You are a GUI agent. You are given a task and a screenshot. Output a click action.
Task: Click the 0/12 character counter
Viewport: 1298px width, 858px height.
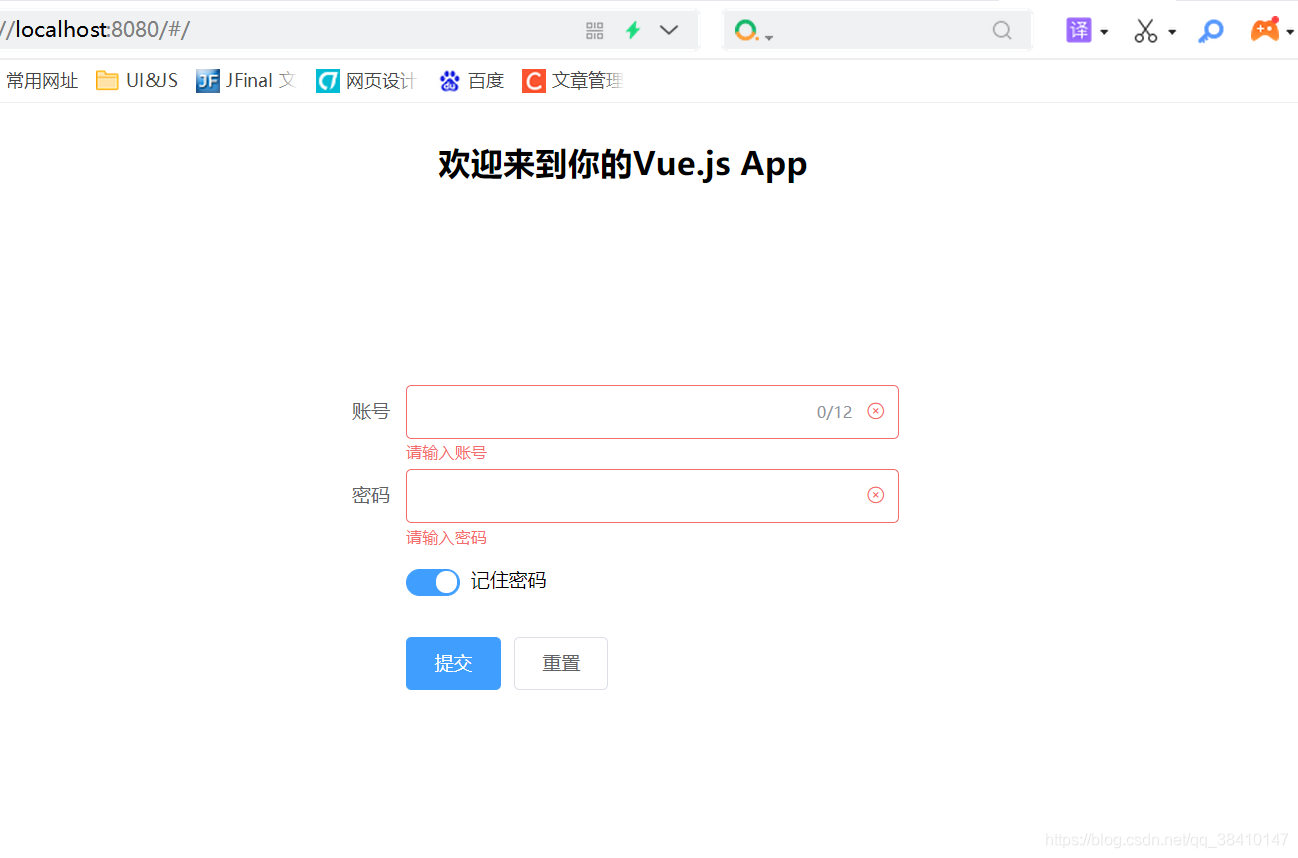(835, 412)
